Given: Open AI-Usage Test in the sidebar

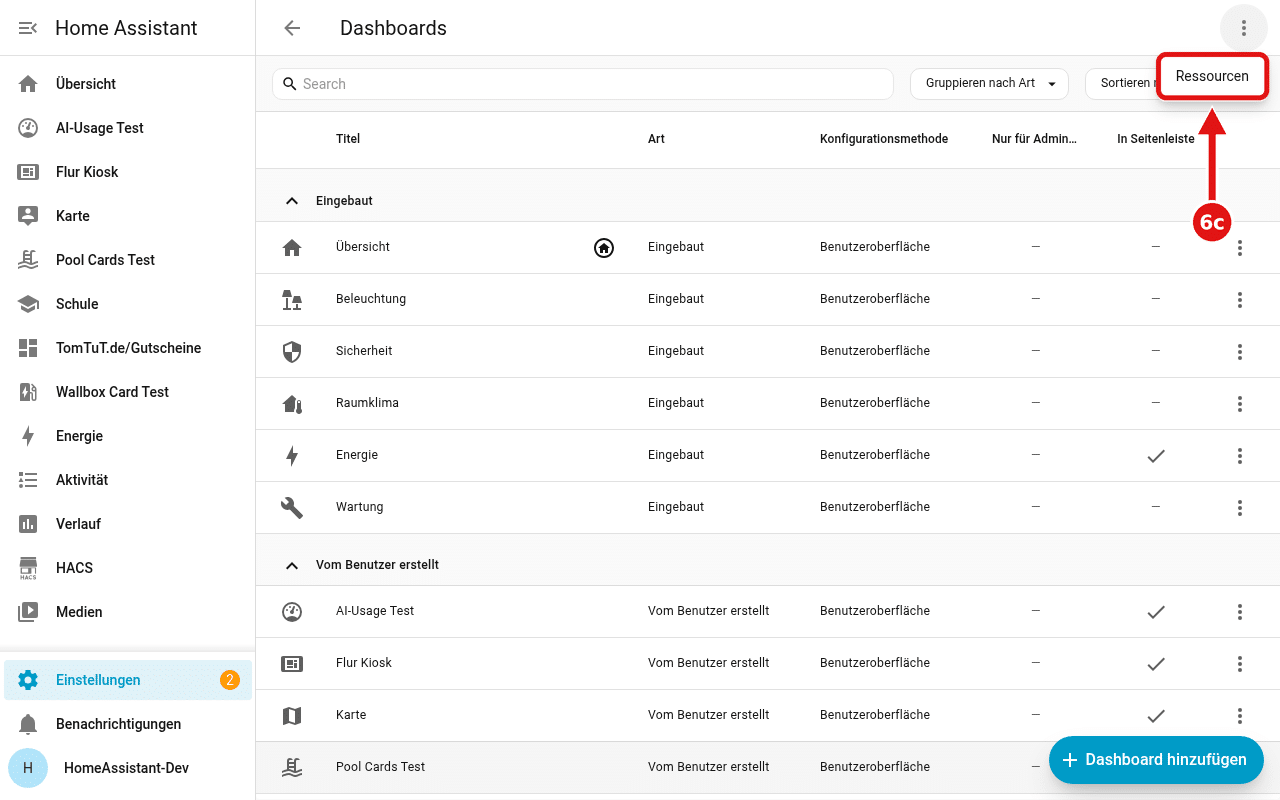Looking at the screenshot, I should tap(128, 128).
